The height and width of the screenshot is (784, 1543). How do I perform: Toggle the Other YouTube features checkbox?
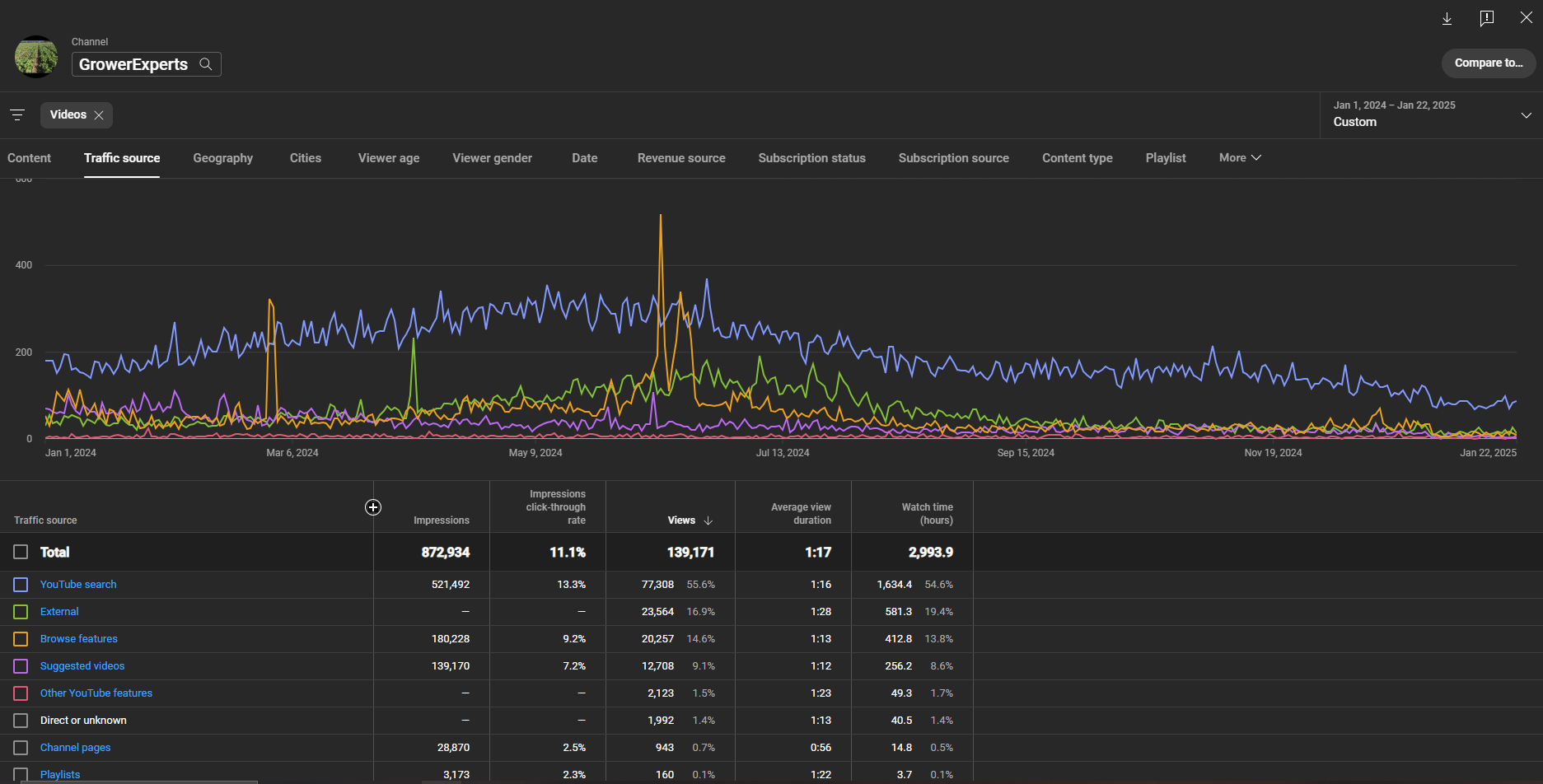pos(21,693)
